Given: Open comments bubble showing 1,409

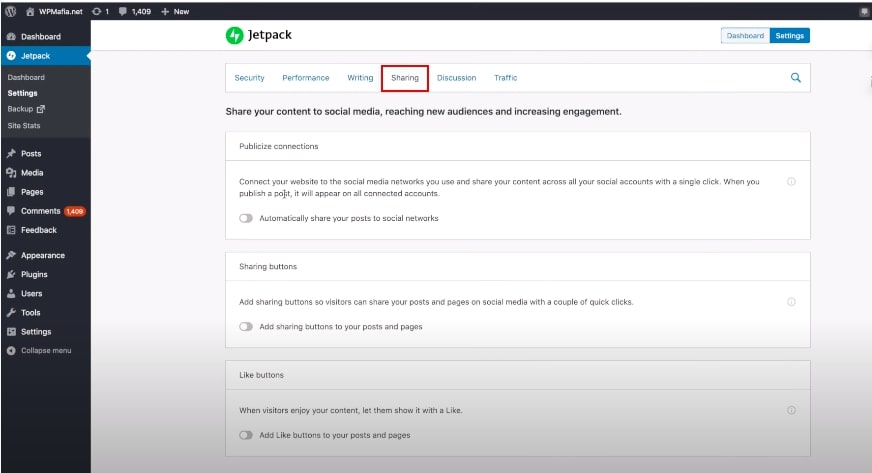Looking at the screenshot, I should (135, 11).
